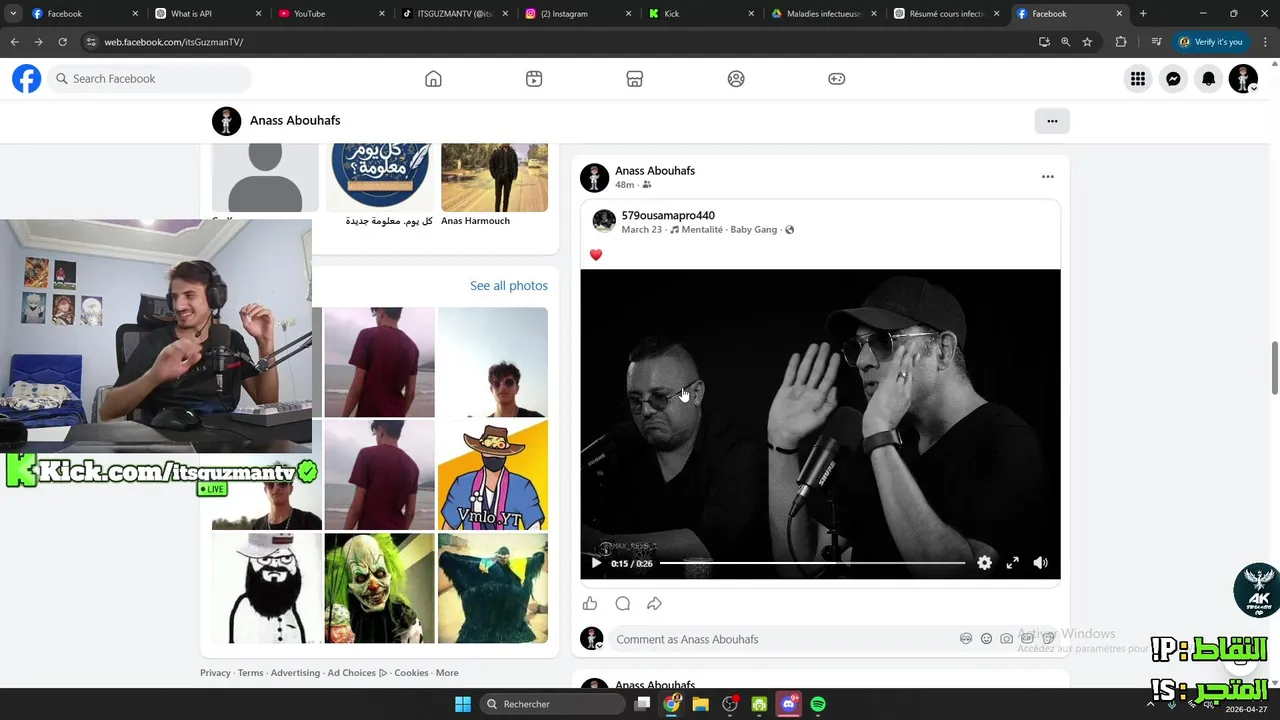Viewport: 1280px width, 720px height.
Task: Reload the page in Chrome
Action: pos(62,42)
